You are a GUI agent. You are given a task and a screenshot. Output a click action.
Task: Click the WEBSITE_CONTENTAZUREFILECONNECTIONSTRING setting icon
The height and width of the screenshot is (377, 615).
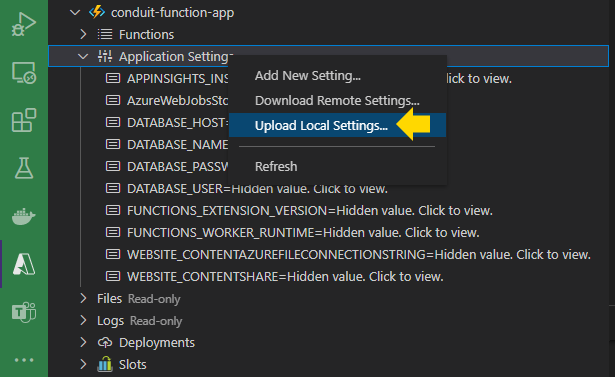[113, 254]
